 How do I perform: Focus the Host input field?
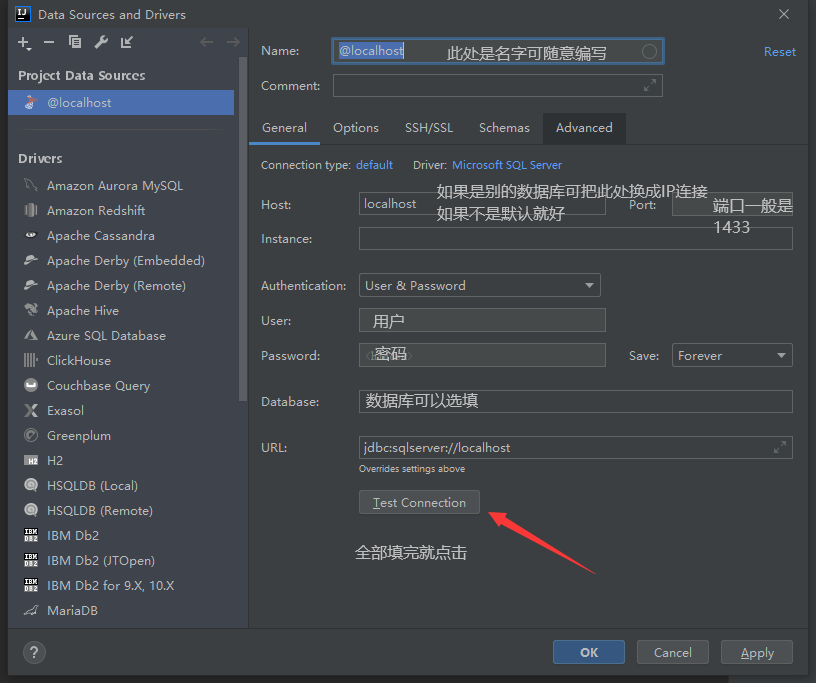(x=482, y=204)
